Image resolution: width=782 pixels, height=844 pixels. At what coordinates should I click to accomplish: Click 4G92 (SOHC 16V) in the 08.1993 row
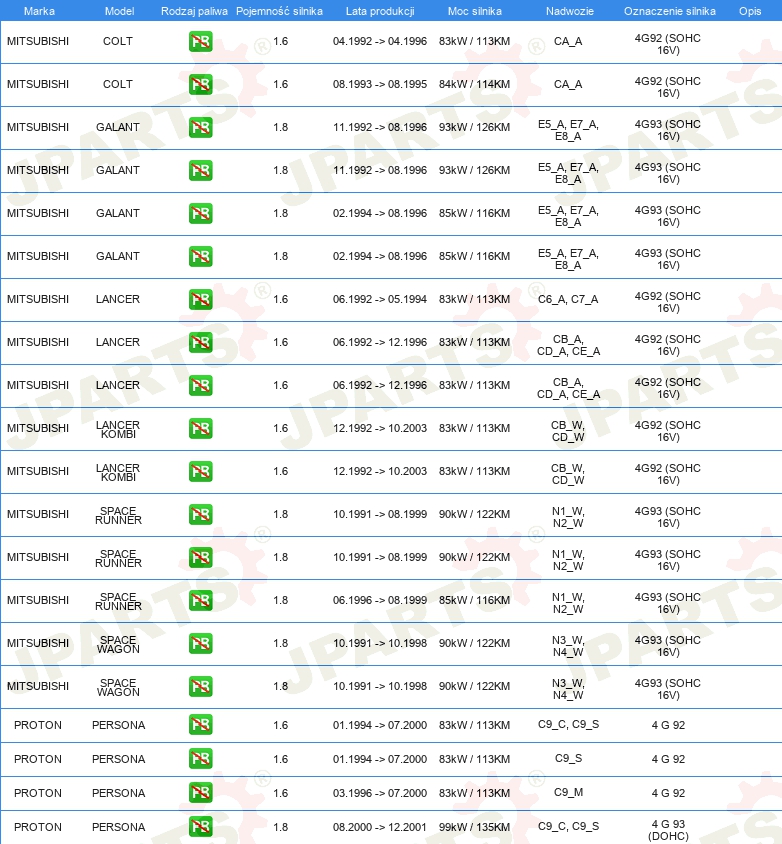[667, 87]
